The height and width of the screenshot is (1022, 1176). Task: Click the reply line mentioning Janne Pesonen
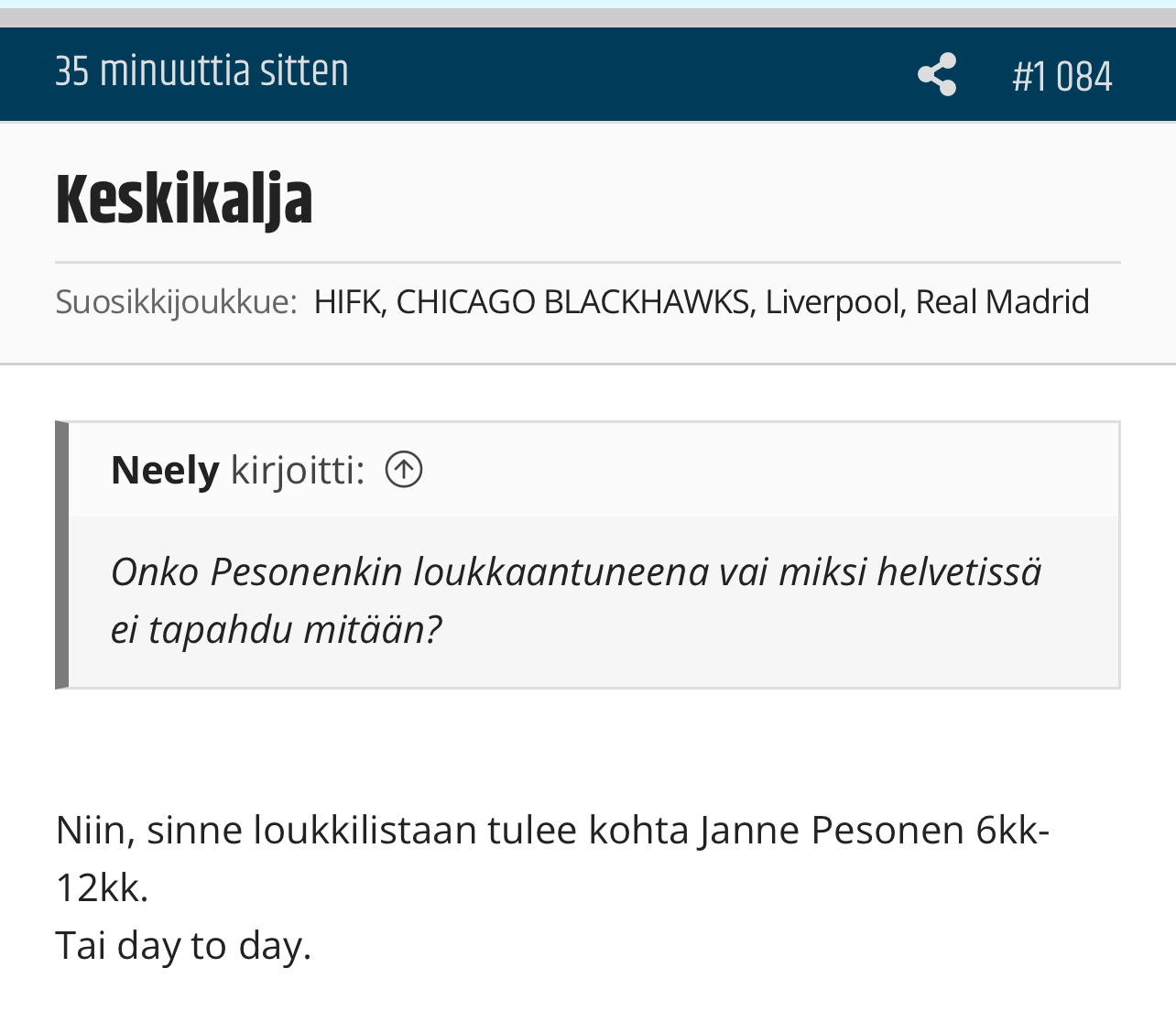tap(552, 830)
